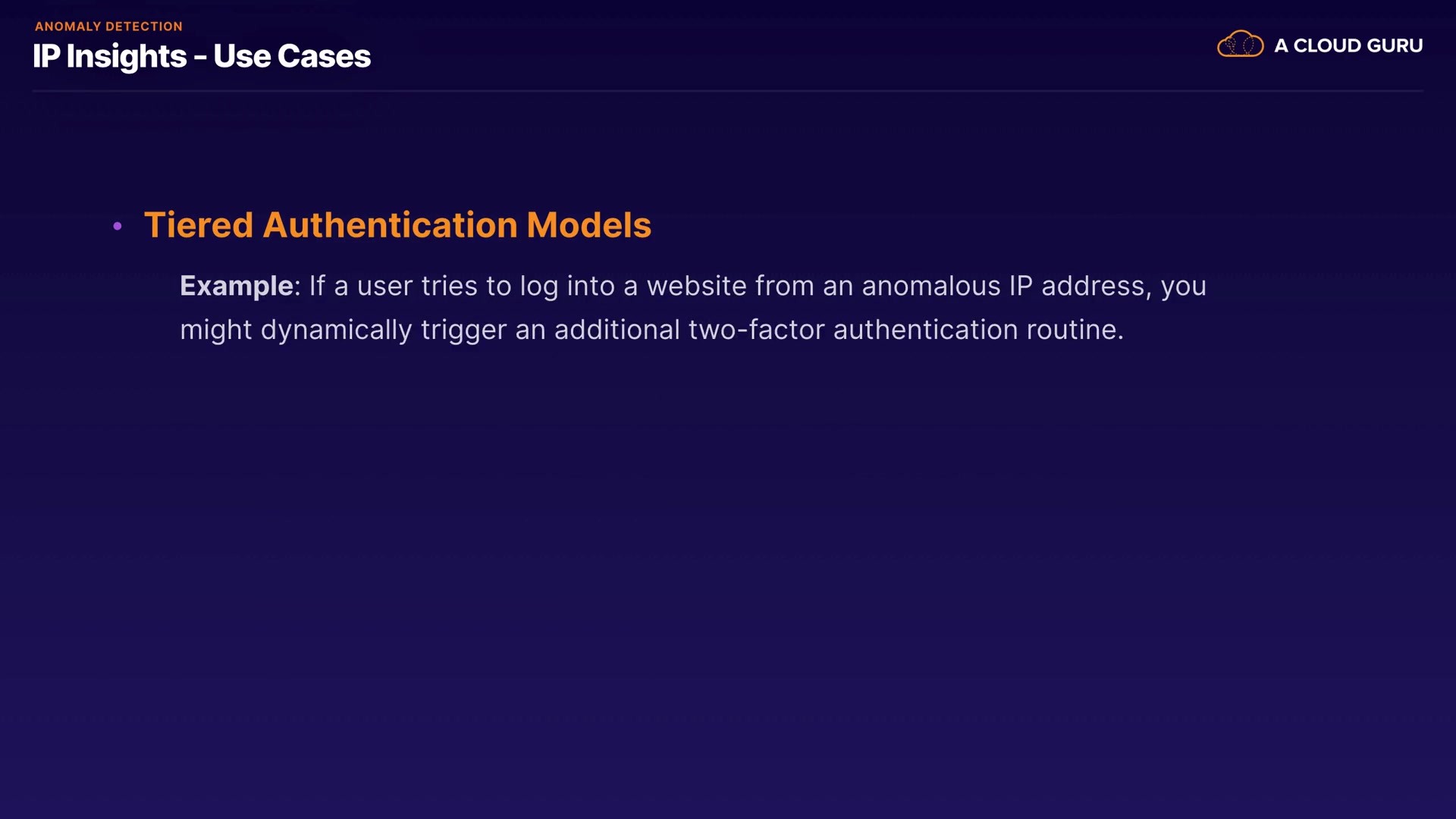Screen dimensions: 1456x819
Task: Click the word dynamically in the second line
Action: pyautogui.click(x=336, y=330)
